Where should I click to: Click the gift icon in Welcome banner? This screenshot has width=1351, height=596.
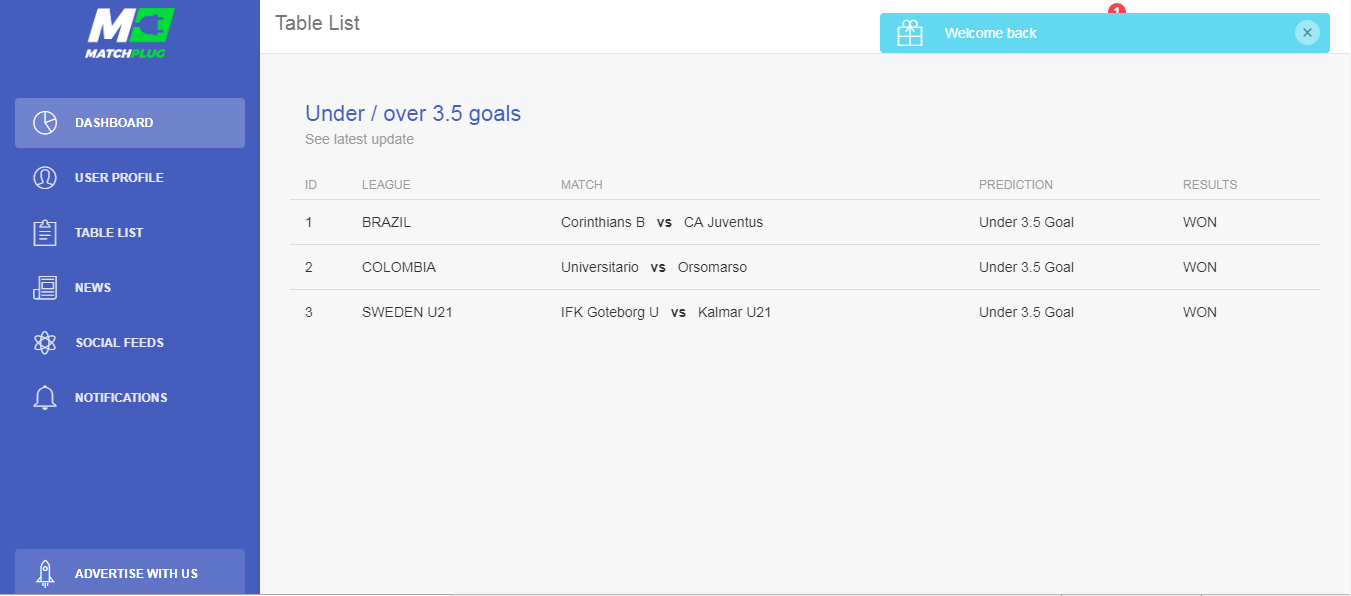point(910,33)
